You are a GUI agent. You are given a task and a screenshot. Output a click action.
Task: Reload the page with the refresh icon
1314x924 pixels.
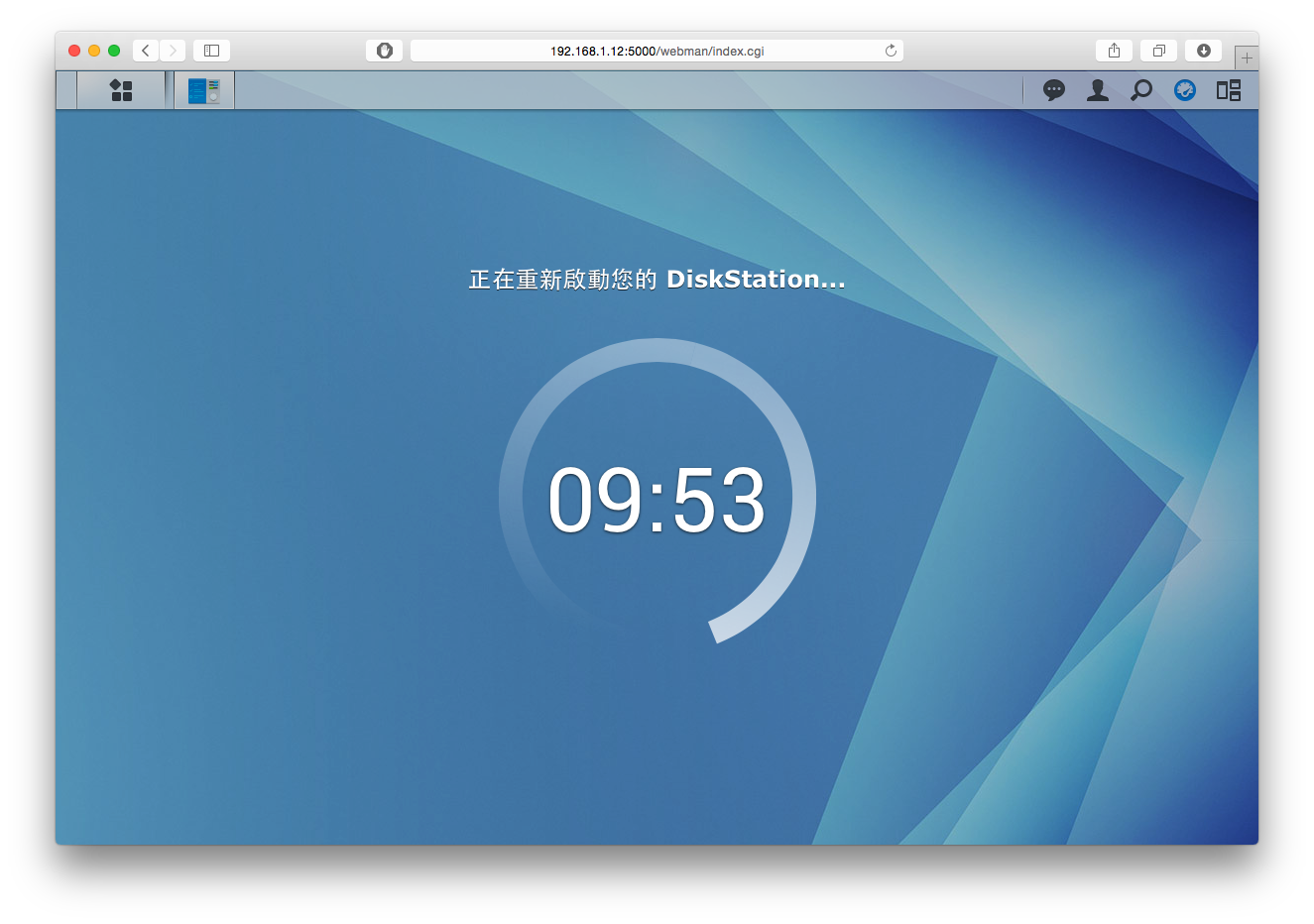tap(891, 51)
